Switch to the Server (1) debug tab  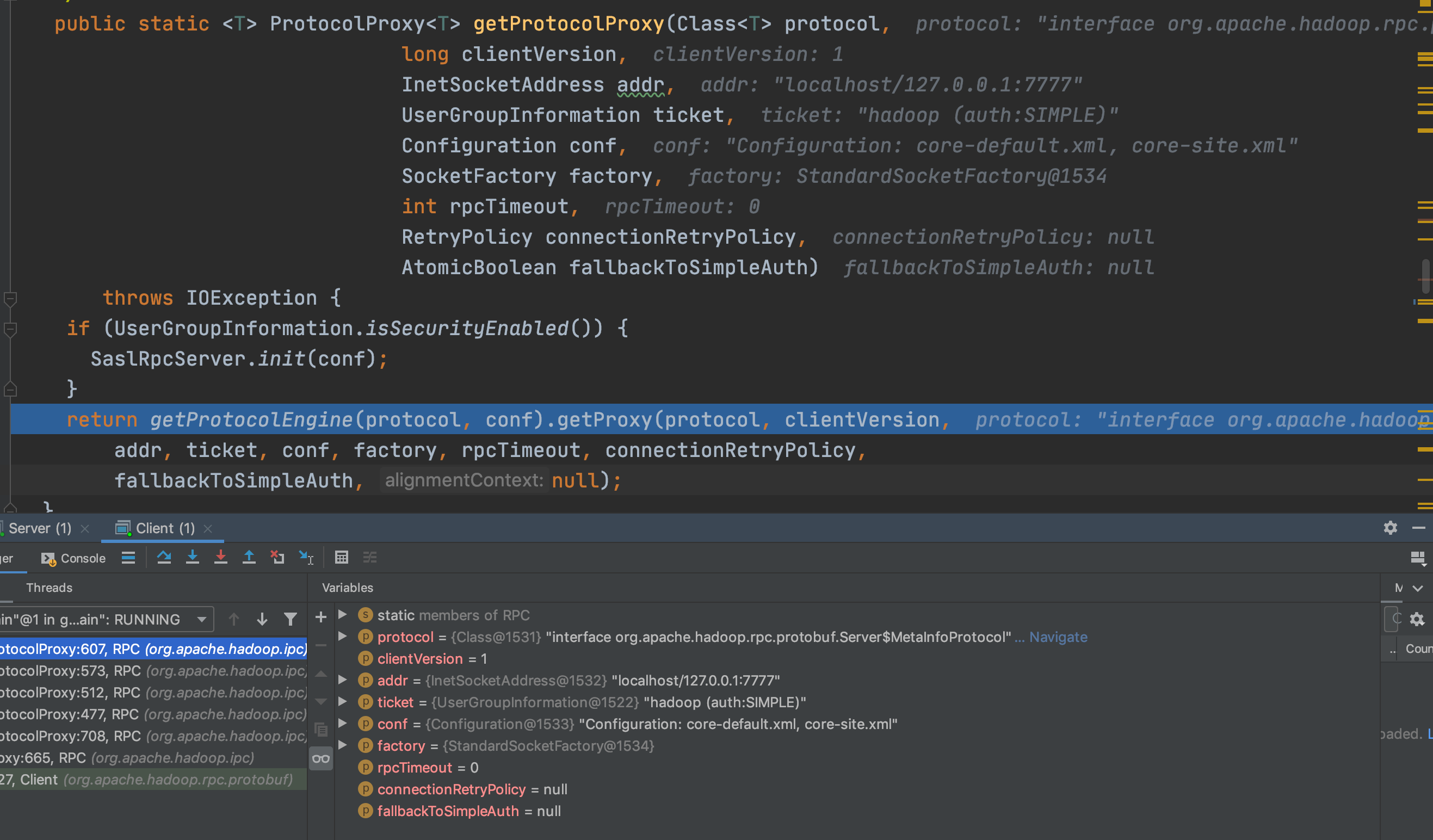coord(40,528)
